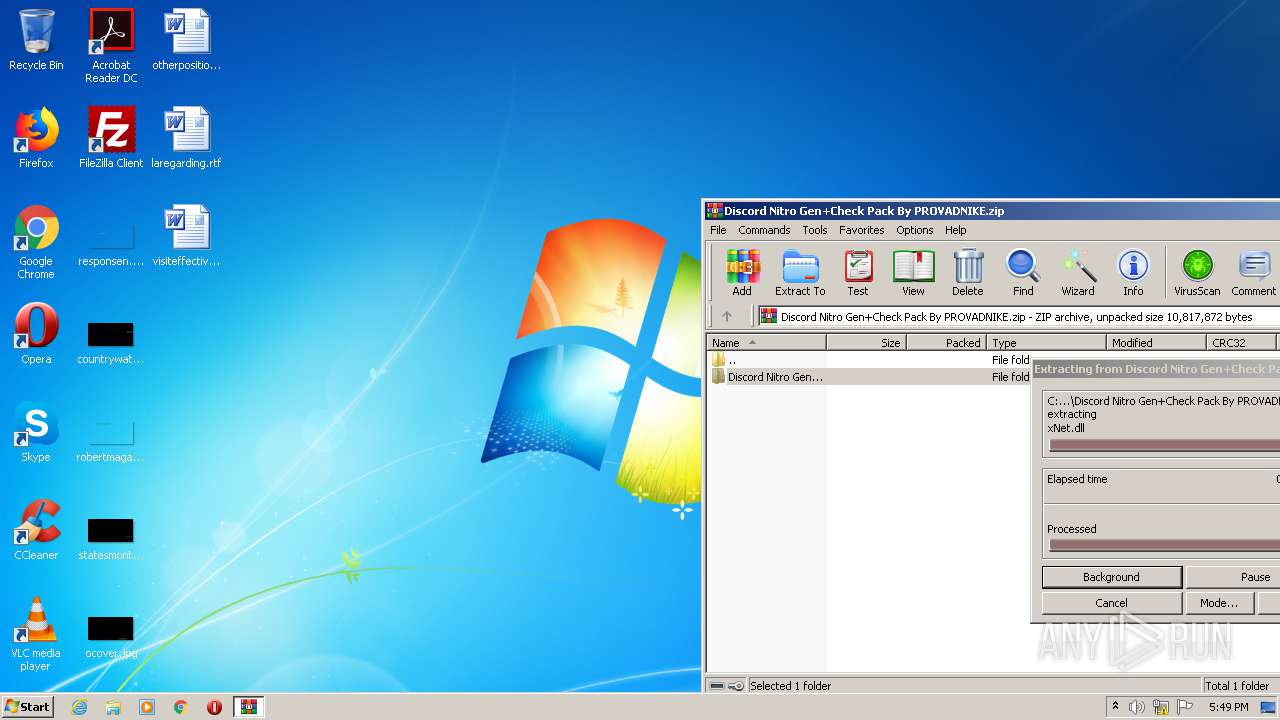1280x720 pixels.
Task: Open the Opera desktop icon
Action: (x=36, y=334)
